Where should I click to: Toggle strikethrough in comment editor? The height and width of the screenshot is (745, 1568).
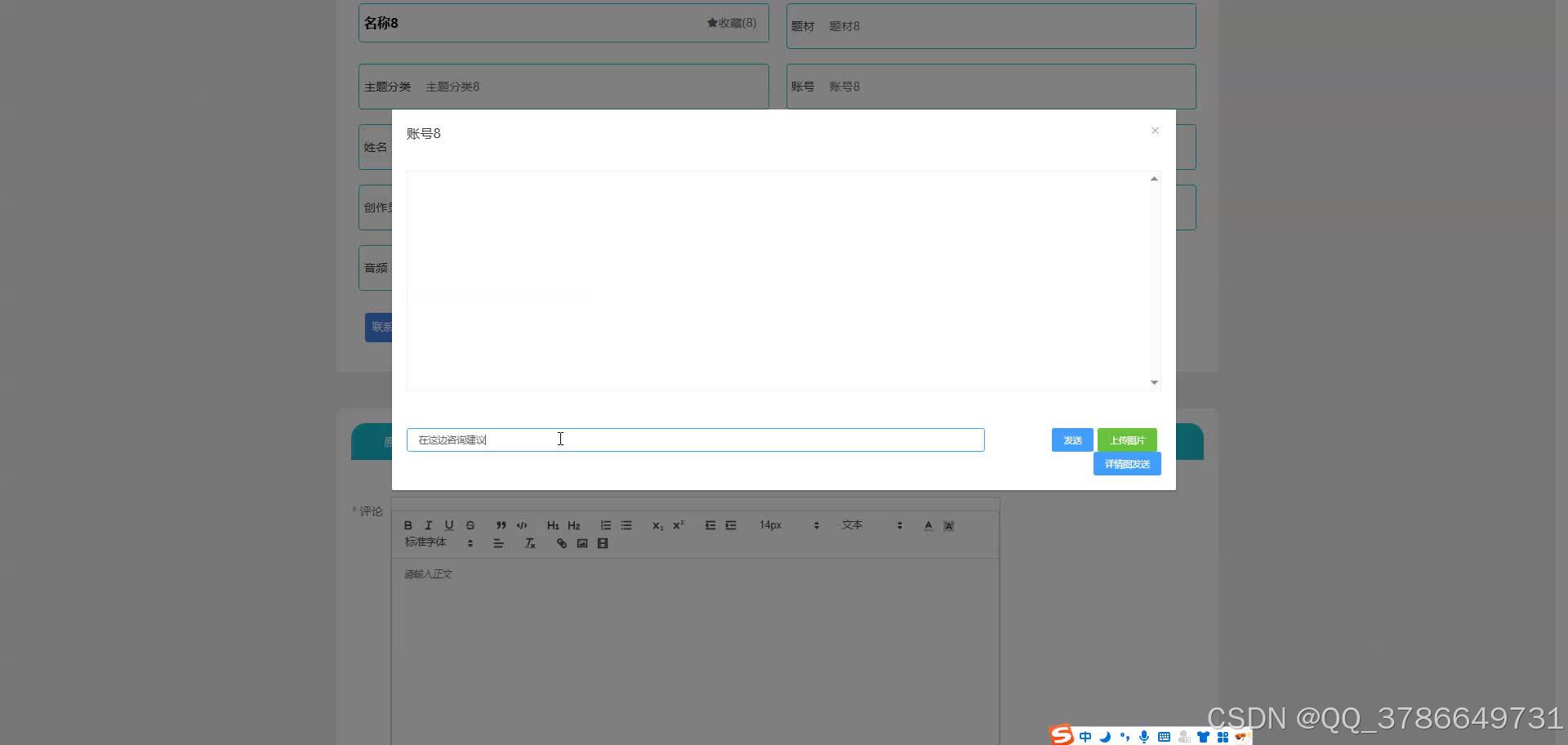tap(470, 525)
